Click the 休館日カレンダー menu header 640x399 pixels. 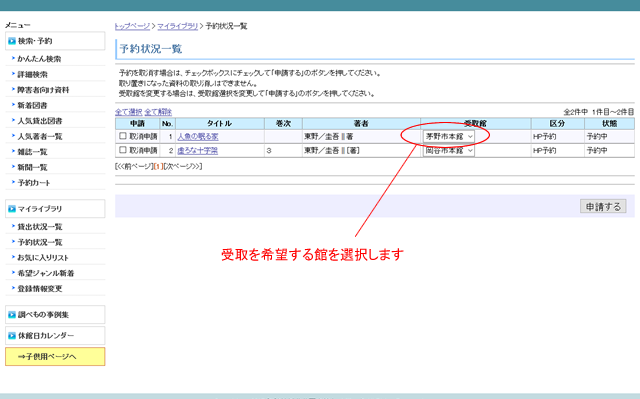tap(55, 336)
